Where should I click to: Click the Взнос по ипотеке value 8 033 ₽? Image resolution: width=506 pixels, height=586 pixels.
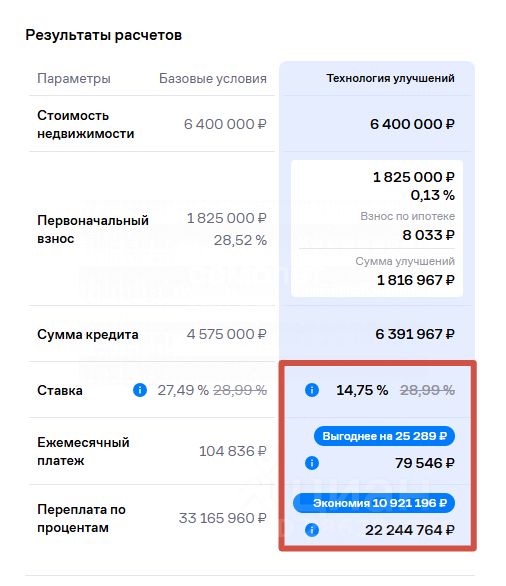(428, 235)
